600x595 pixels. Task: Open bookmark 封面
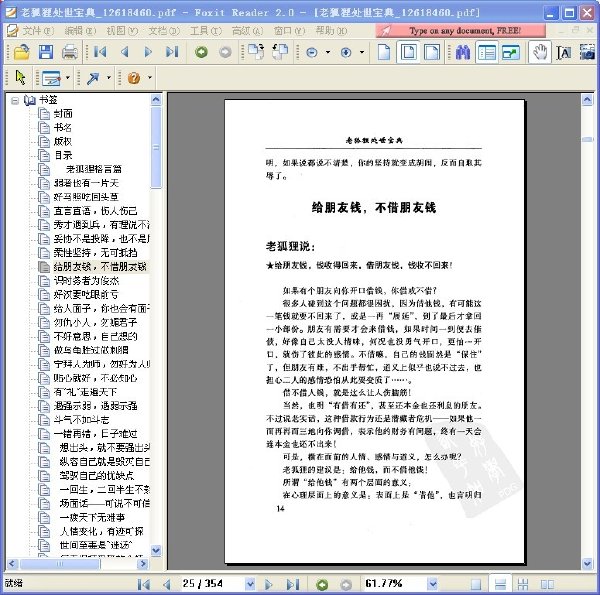click(x=63, y=113)
